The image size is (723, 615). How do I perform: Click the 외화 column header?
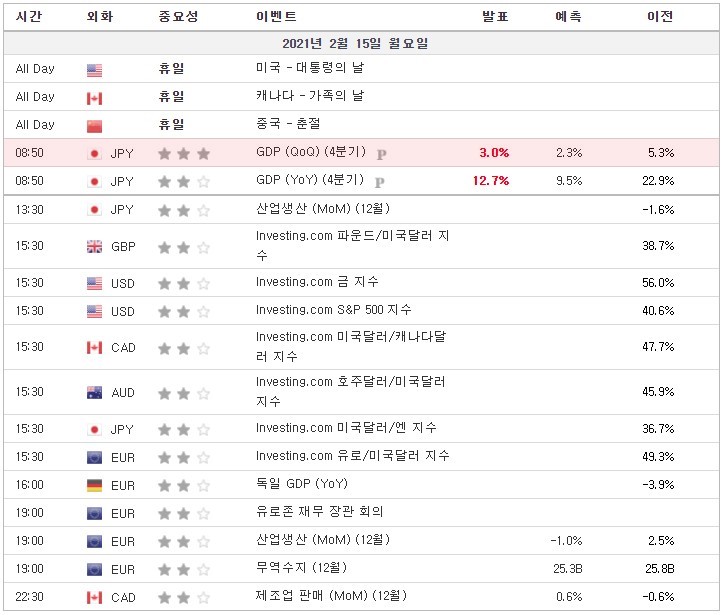point(100,17)
